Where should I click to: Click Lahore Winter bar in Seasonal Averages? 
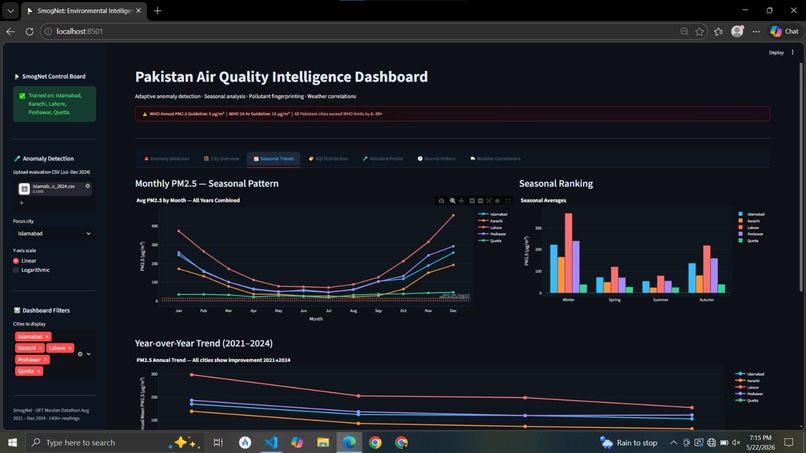click(x=569, y=253)
